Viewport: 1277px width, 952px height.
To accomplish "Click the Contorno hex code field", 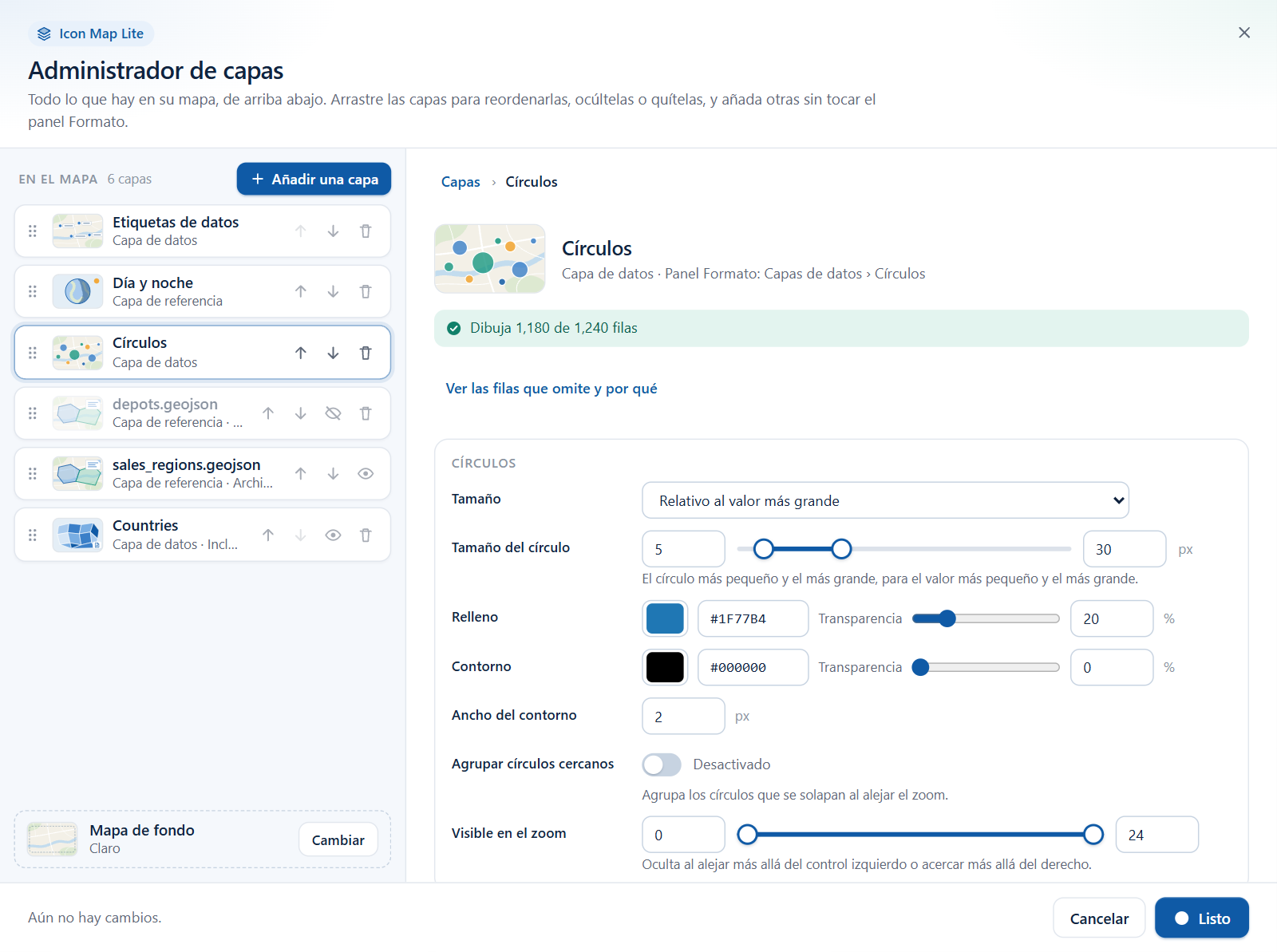I will [x=753, y=667].
